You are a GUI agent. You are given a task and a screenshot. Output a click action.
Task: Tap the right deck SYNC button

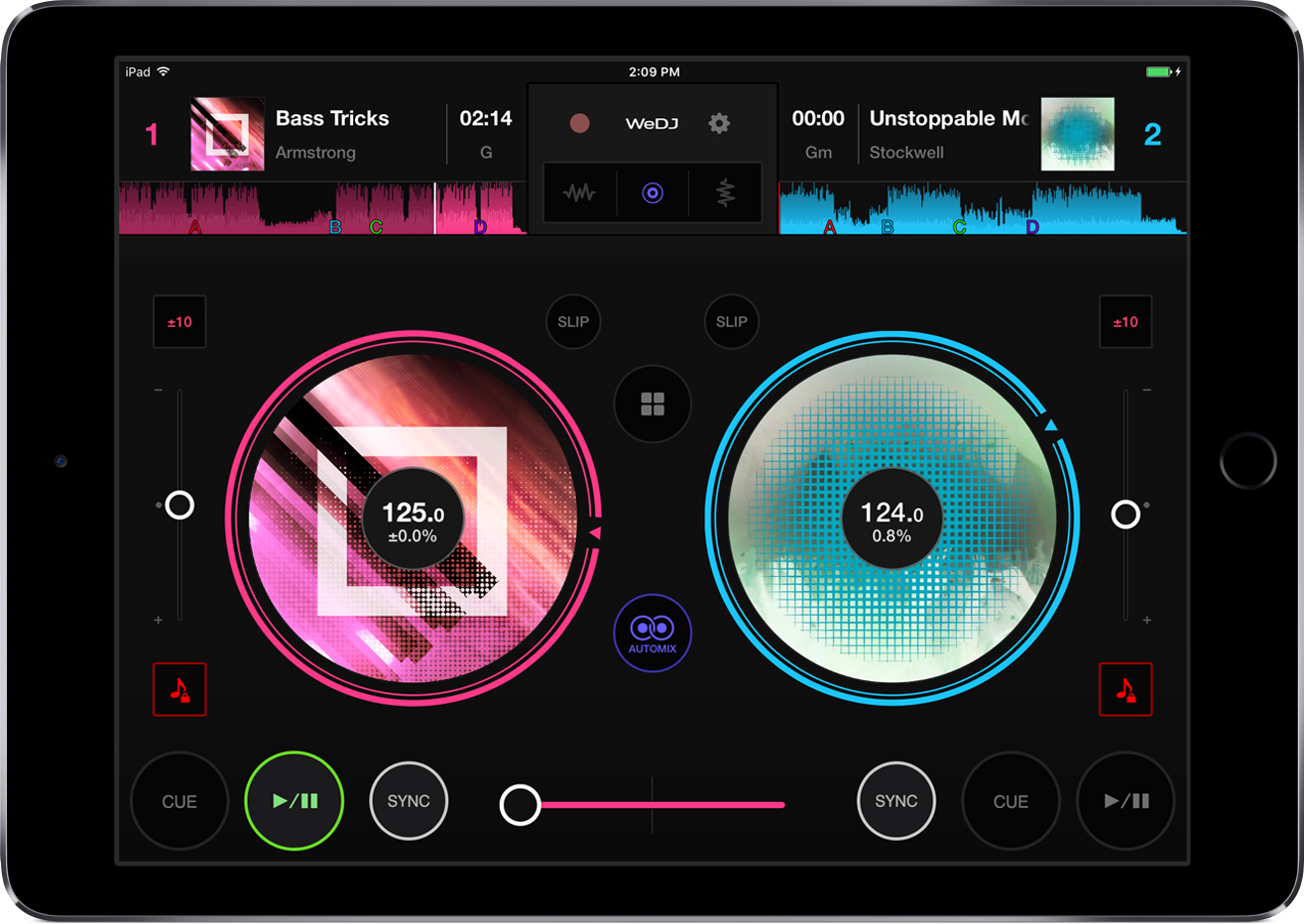click(895, 801)
